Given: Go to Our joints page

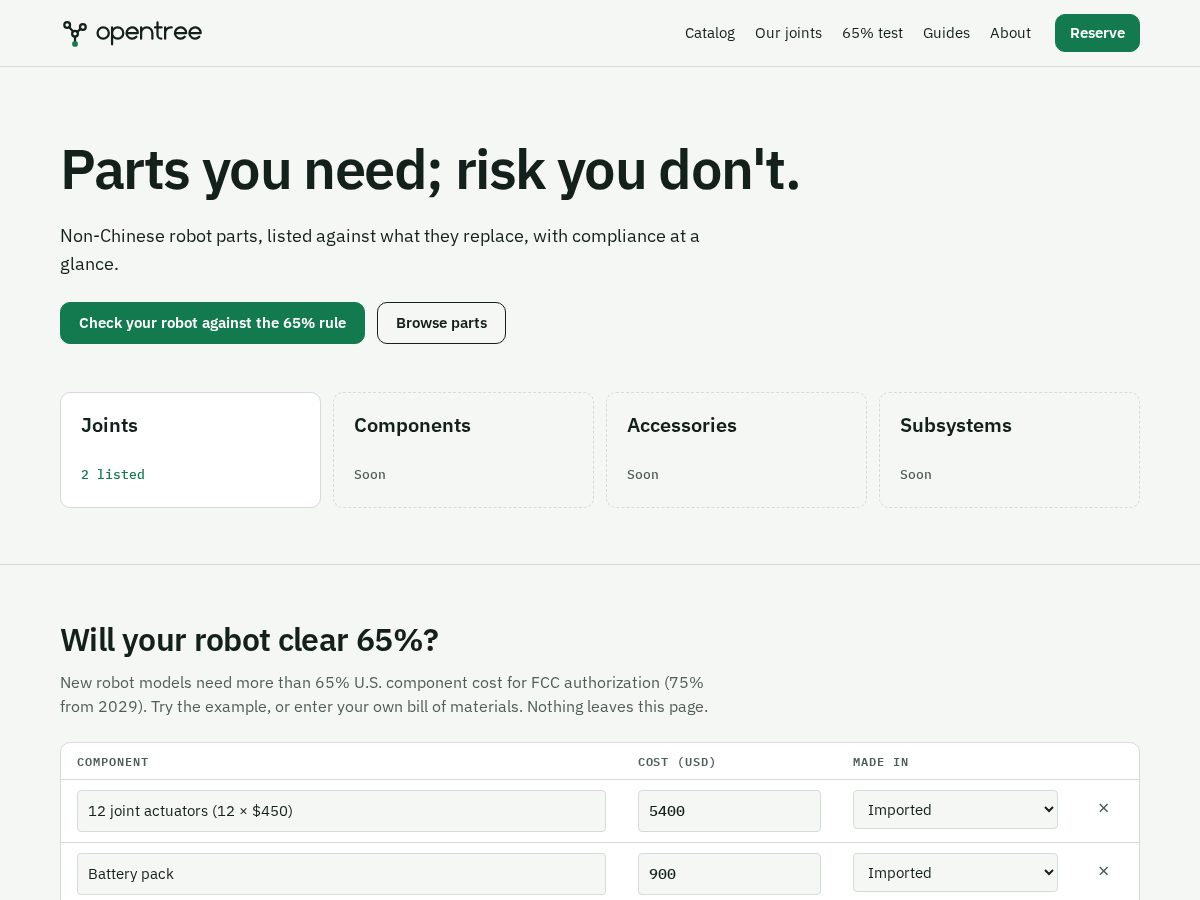Looking at the screenshot, I should 788,33.
